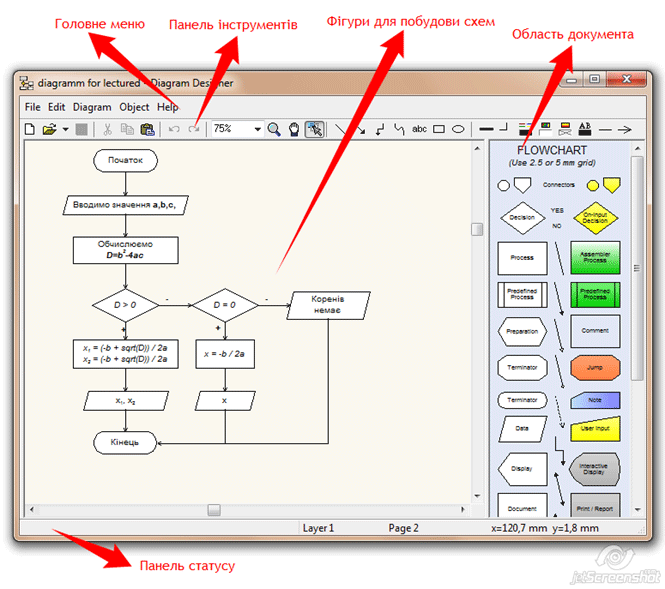Pick the Decision diamond from palette
Image resolution: width=665 pixels, height=589 pixels.
click(x=522, y=218)
